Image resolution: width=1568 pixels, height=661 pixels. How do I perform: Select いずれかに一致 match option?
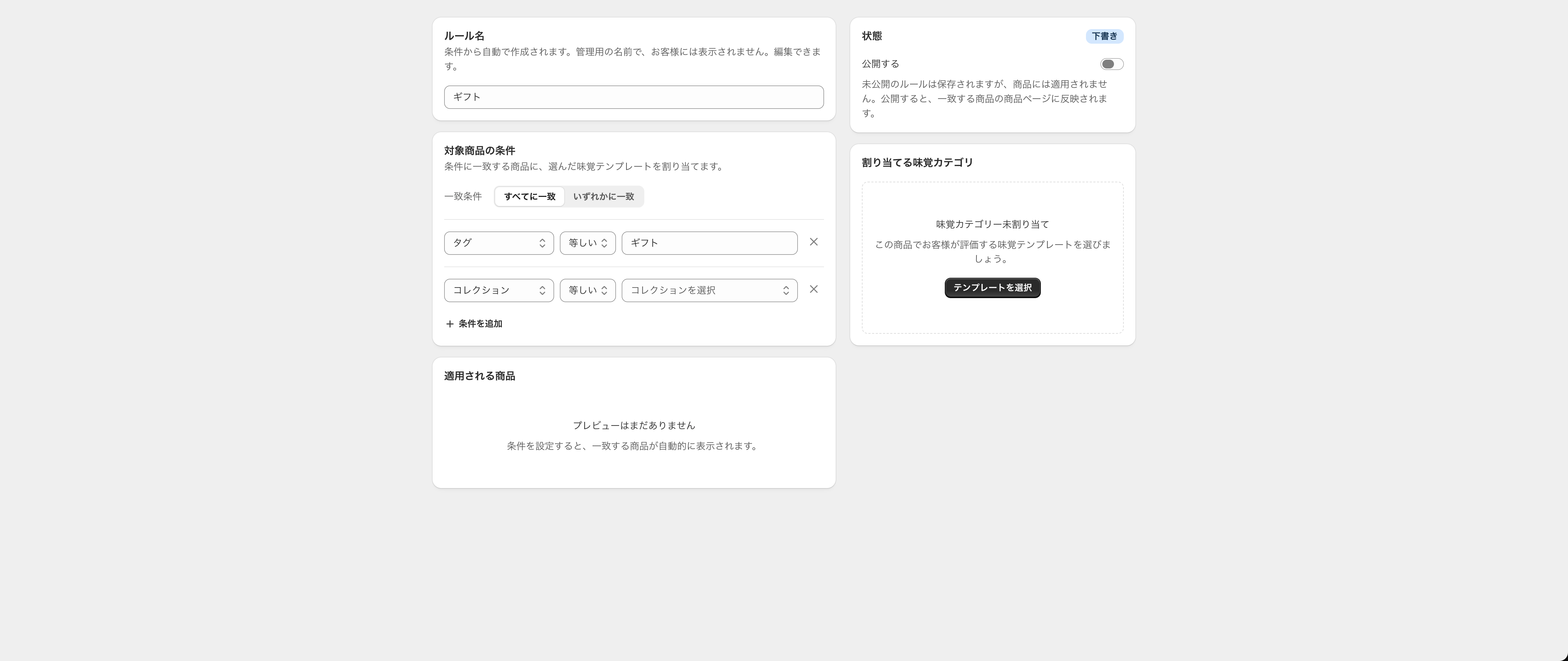pos(603,197)
